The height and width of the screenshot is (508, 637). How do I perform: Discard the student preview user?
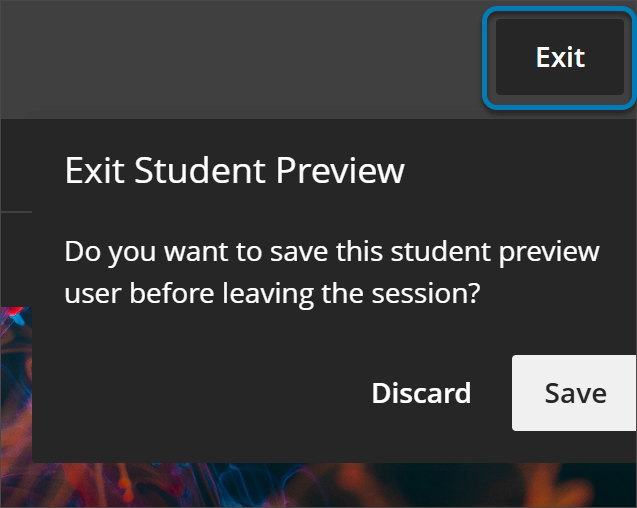421,393
